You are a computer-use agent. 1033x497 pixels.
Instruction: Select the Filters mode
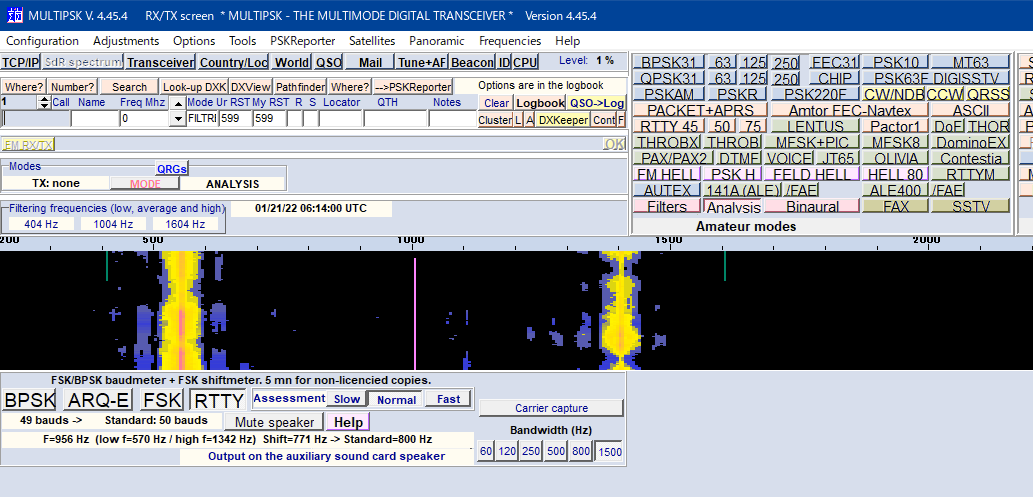[x=666, y=206]
